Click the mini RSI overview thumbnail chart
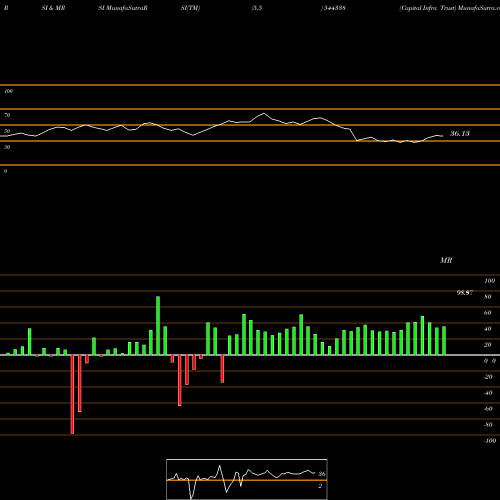 coord(247,479)
